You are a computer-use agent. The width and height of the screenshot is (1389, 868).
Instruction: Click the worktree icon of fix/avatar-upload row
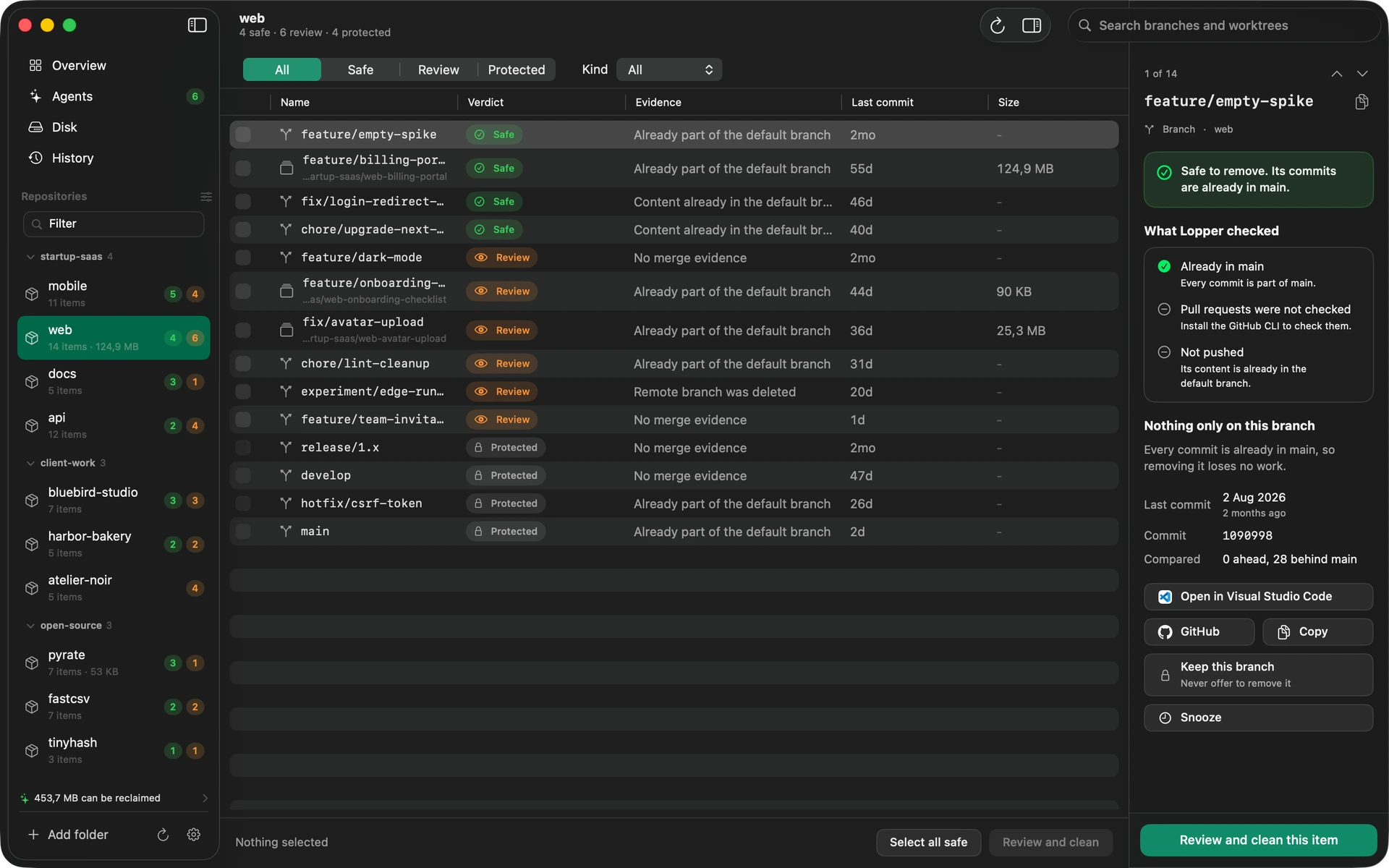pos(286,331)
